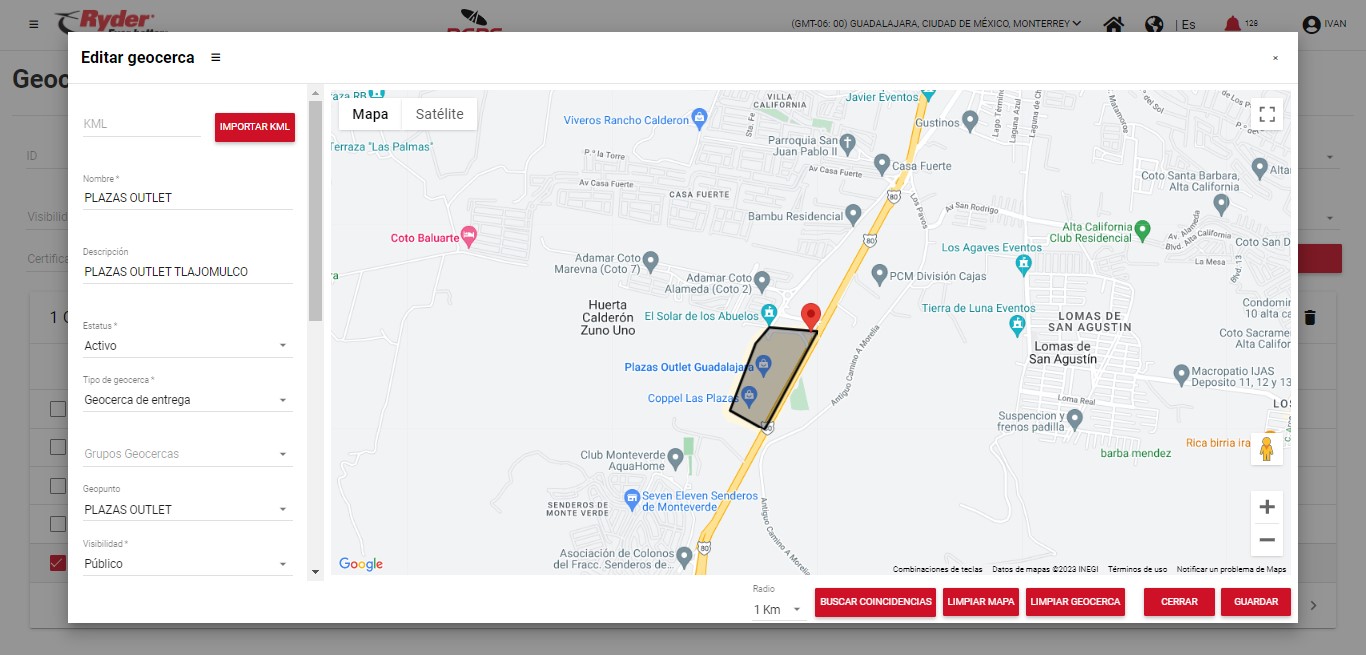
Task: Toggle fullscreen map view
Action: tap(1267, 114)
